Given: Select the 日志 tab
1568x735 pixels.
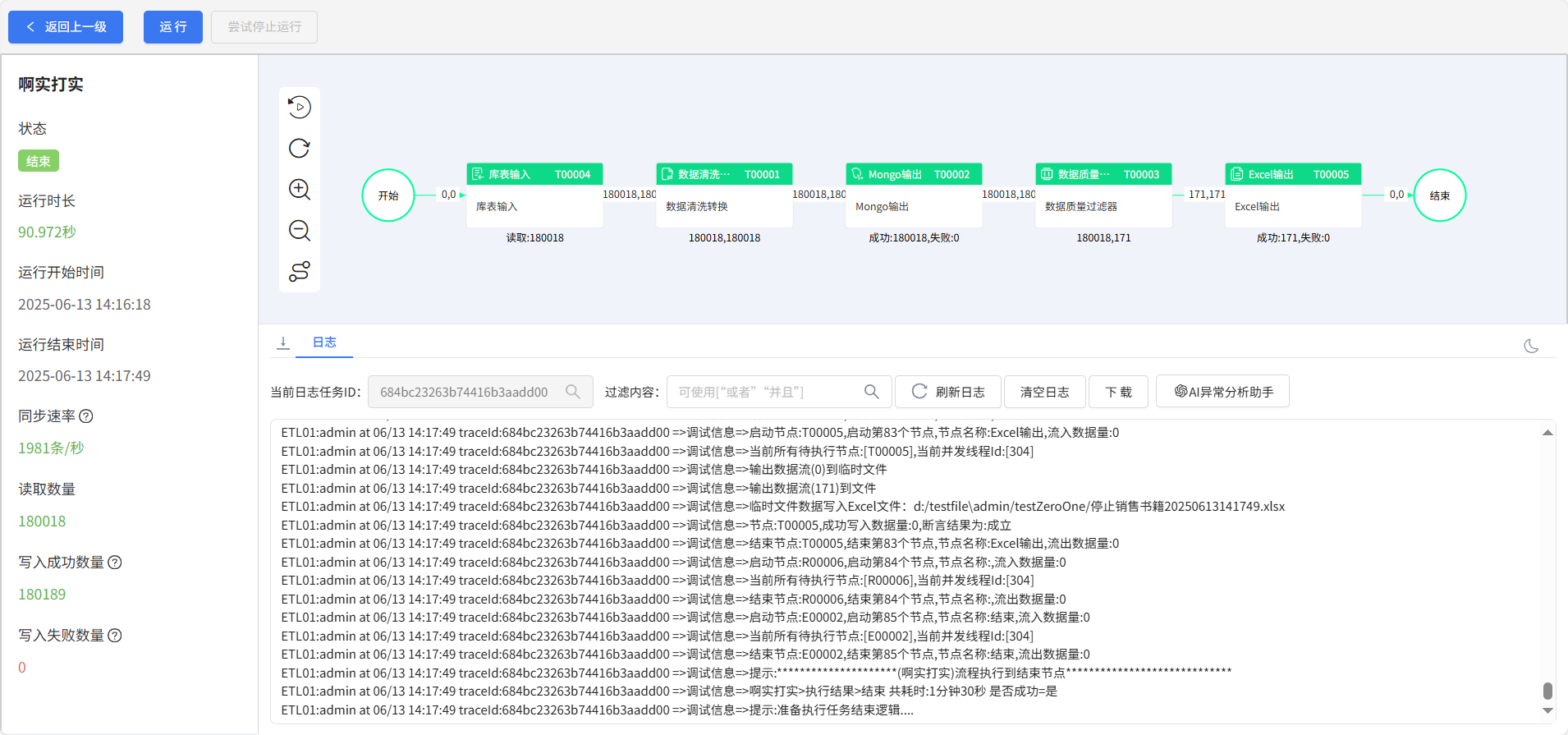Looking at the screenshot, I should [324, 342].
